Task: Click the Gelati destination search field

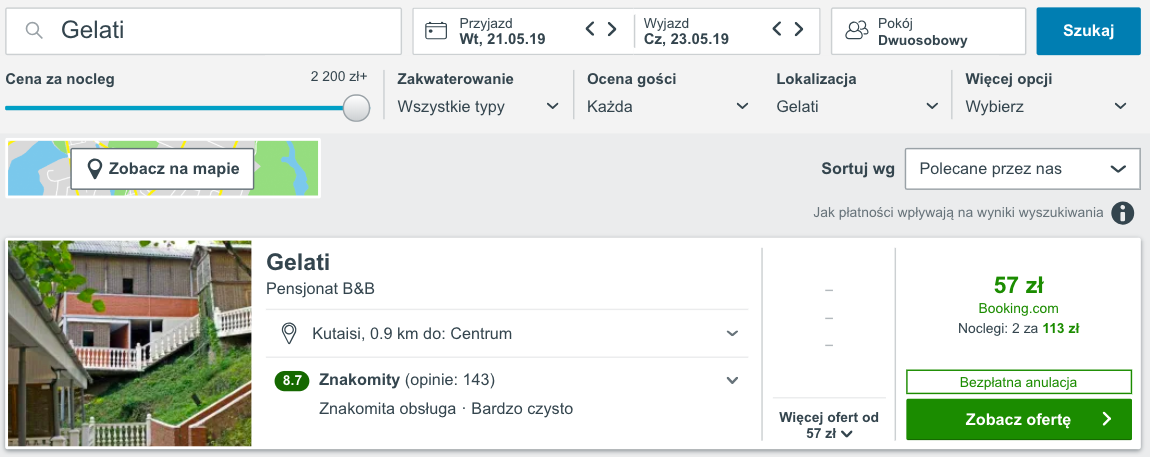Action: click(x=204, y=31)
